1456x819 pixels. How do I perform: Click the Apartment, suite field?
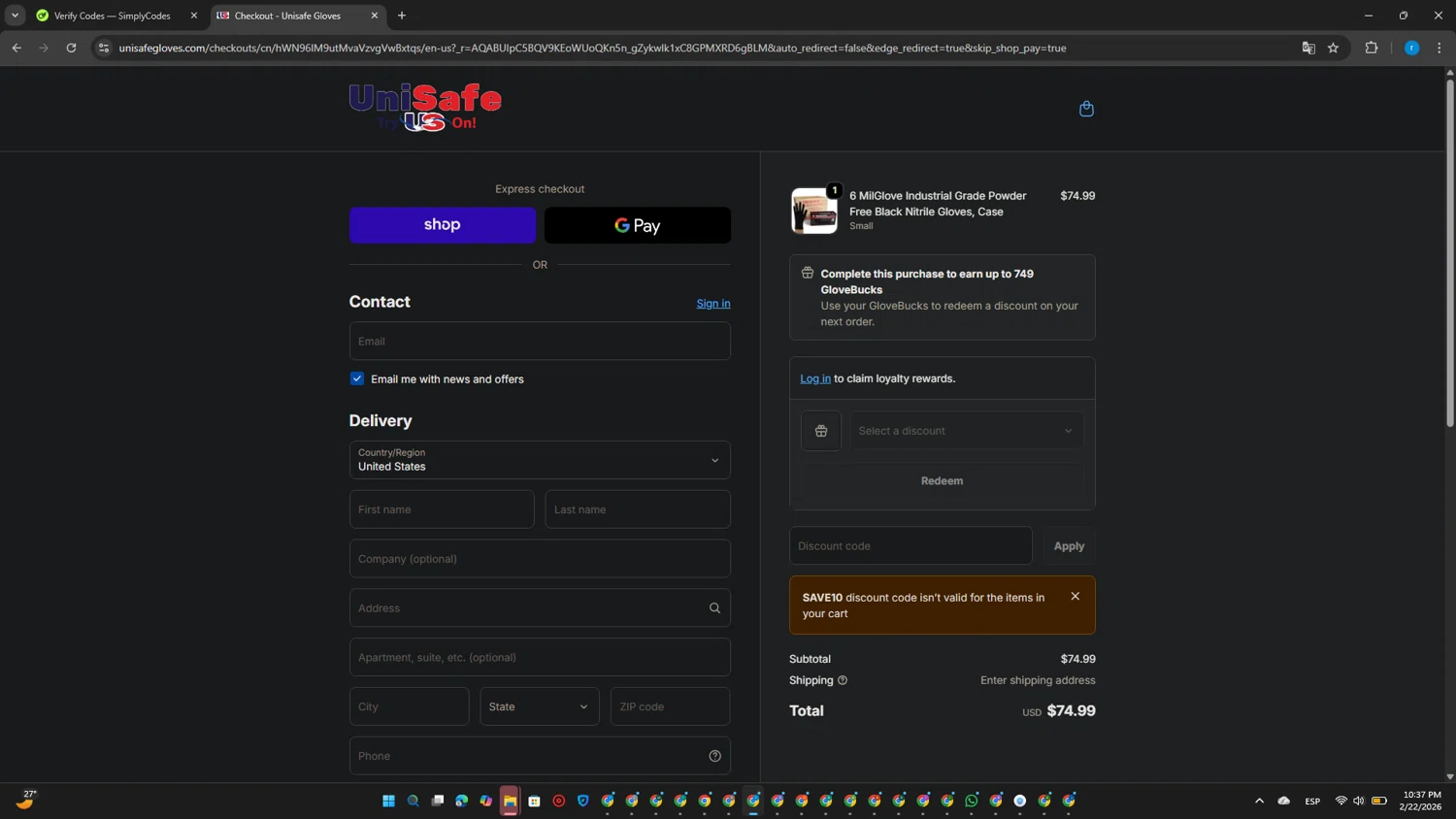540,658
